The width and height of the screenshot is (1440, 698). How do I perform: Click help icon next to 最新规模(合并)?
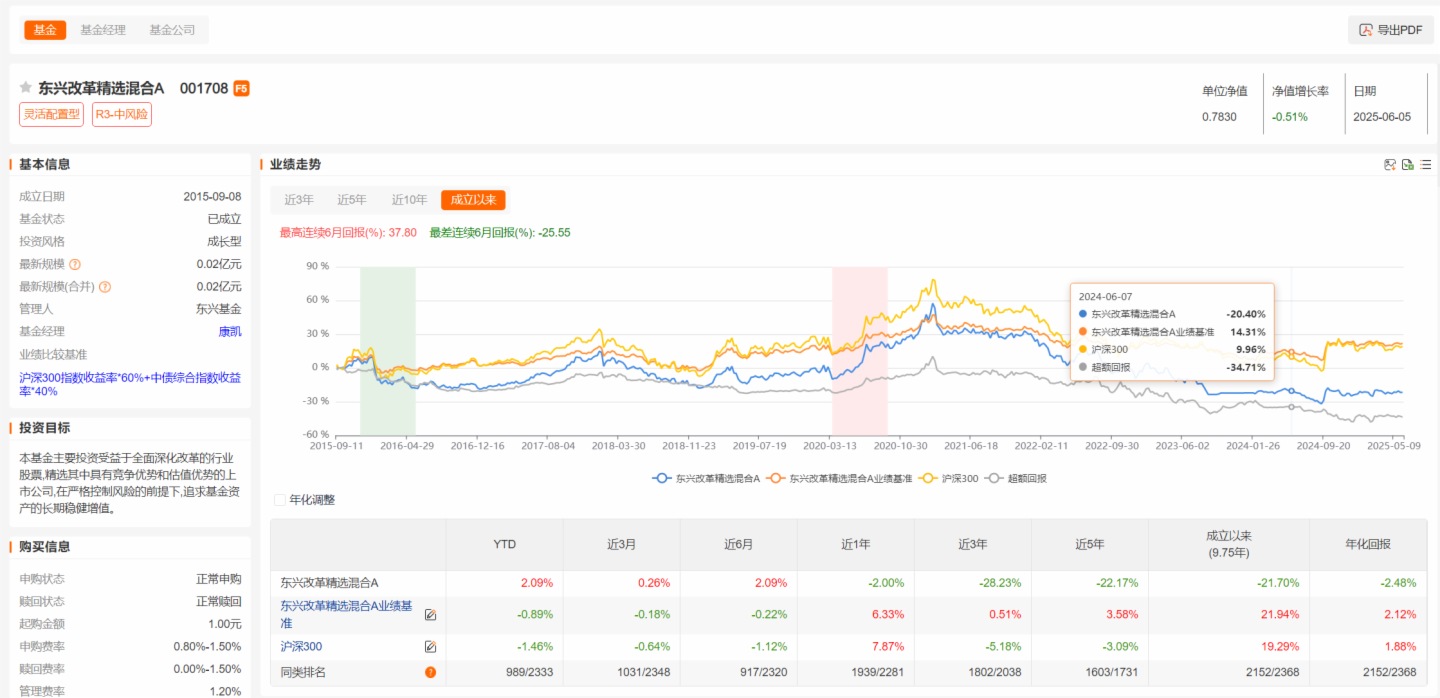point(105,287)
